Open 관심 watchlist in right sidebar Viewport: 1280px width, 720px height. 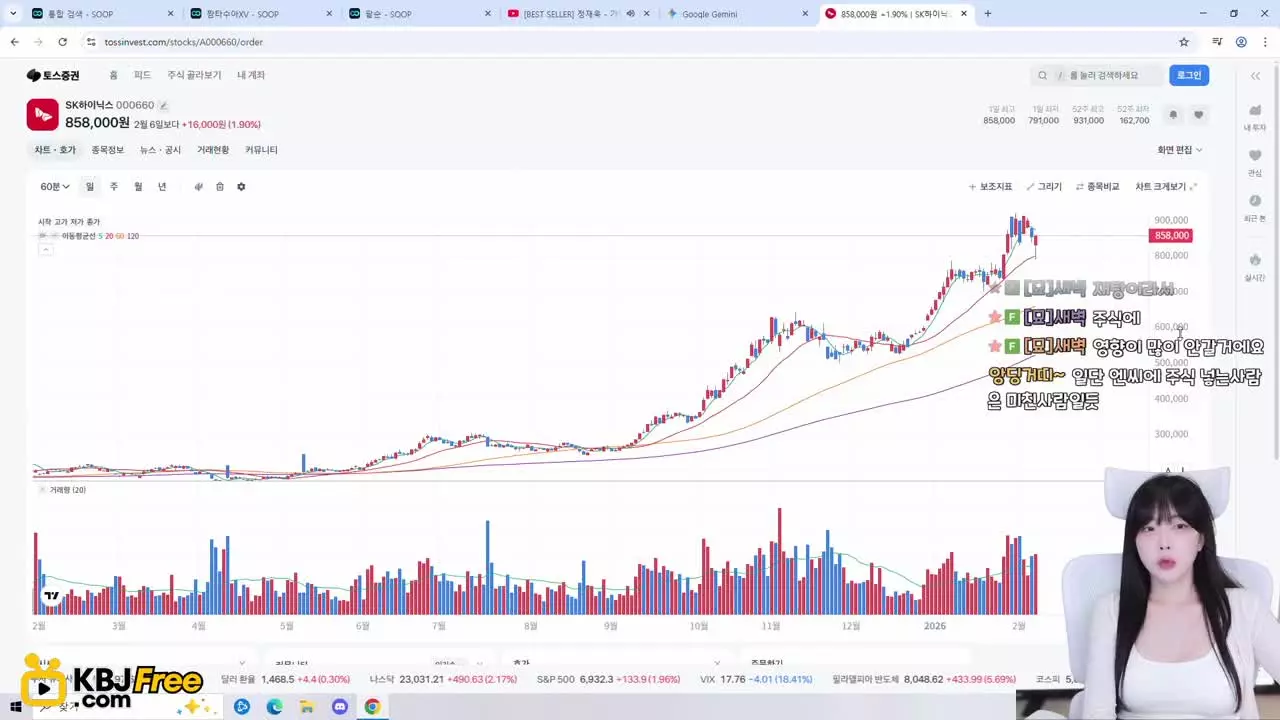tap(1255, 162)
